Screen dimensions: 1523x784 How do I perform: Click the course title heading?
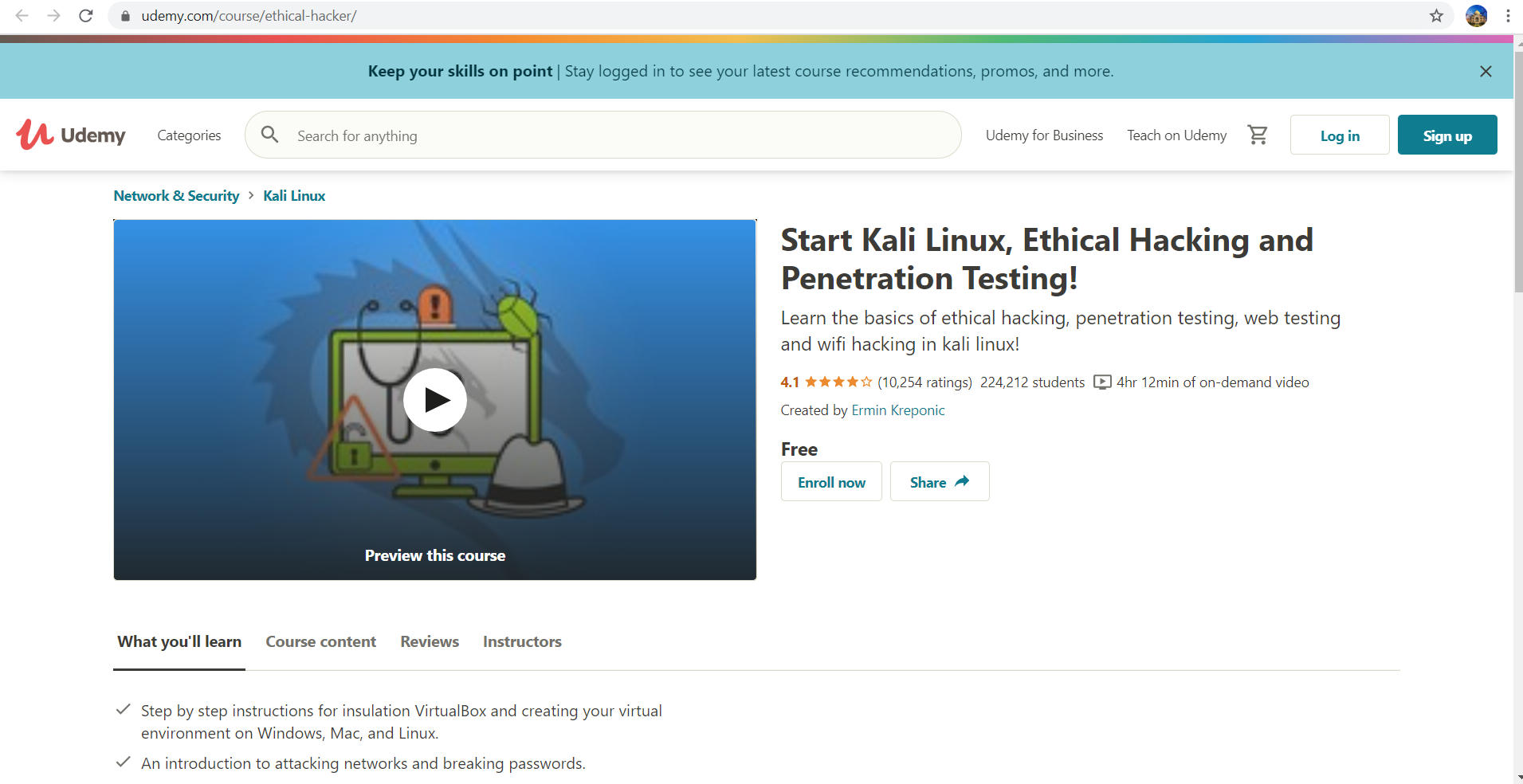pyautogui.click(x=1046, y=259)
